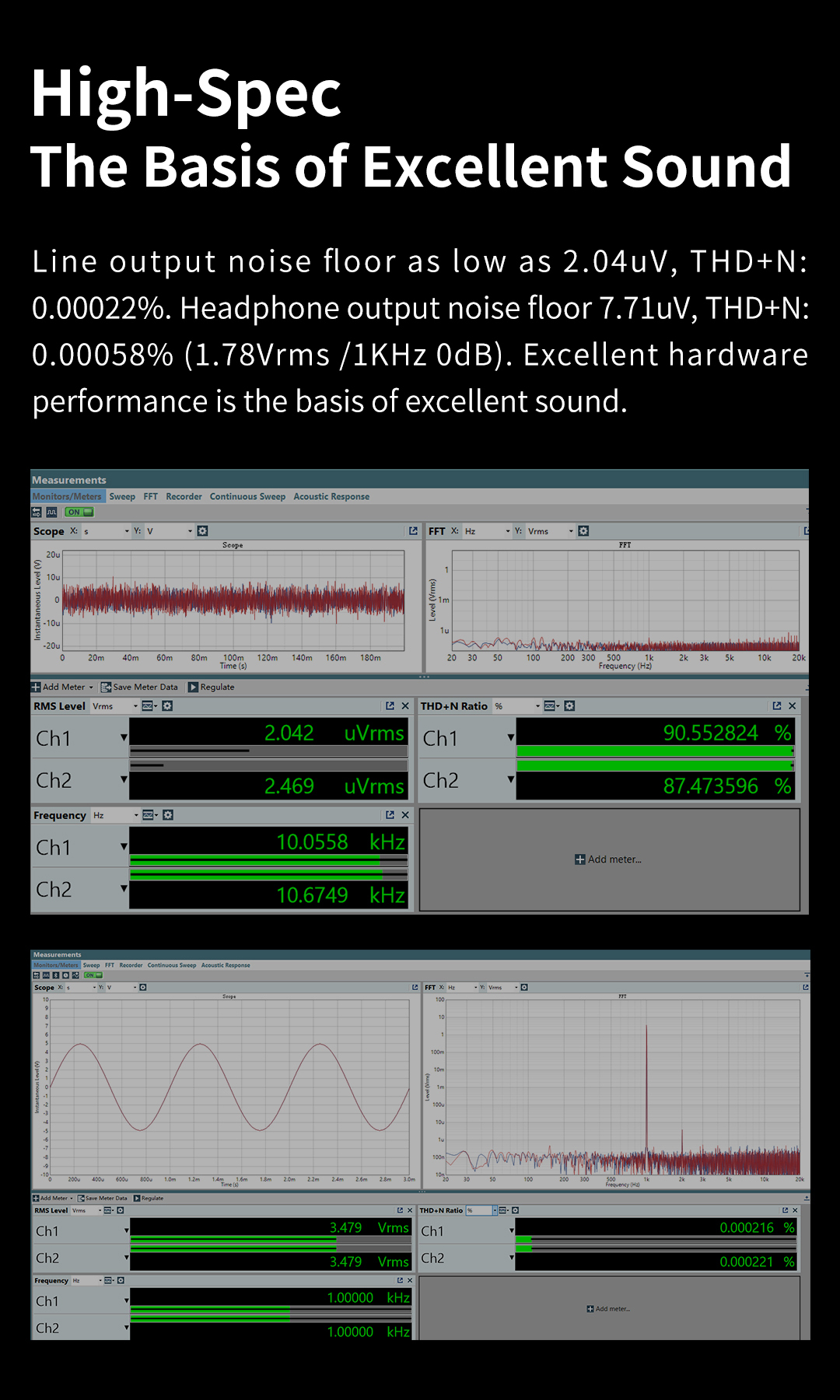Click Save Meter Data in the upper window
Viewport: 840px width, 1400px height.
pyautogui.click(x=140, y=688)
